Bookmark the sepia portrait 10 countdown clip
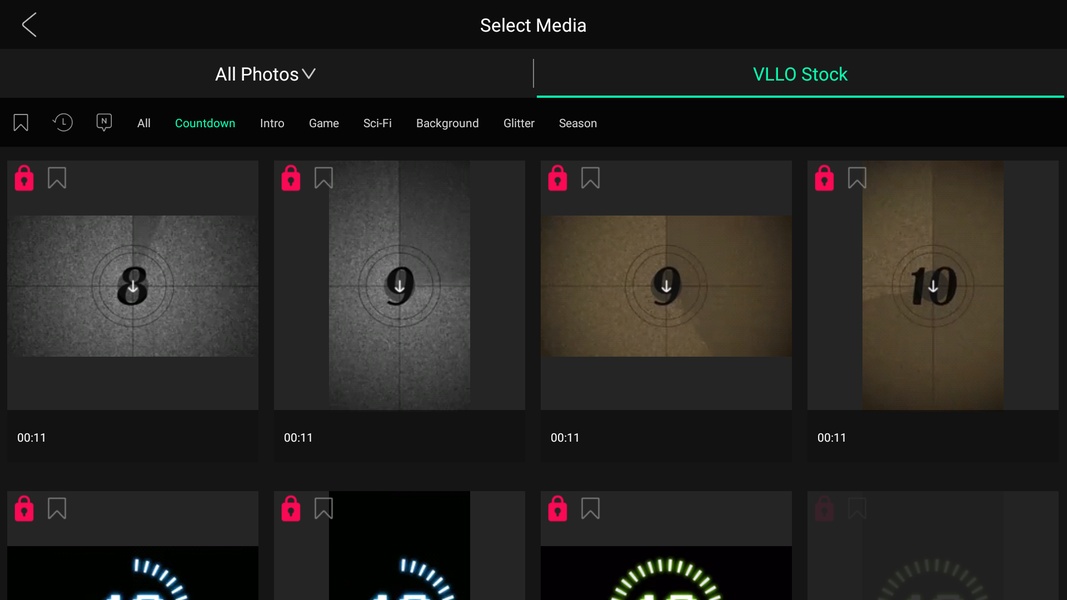1067x600 pixels. [857, 178]
